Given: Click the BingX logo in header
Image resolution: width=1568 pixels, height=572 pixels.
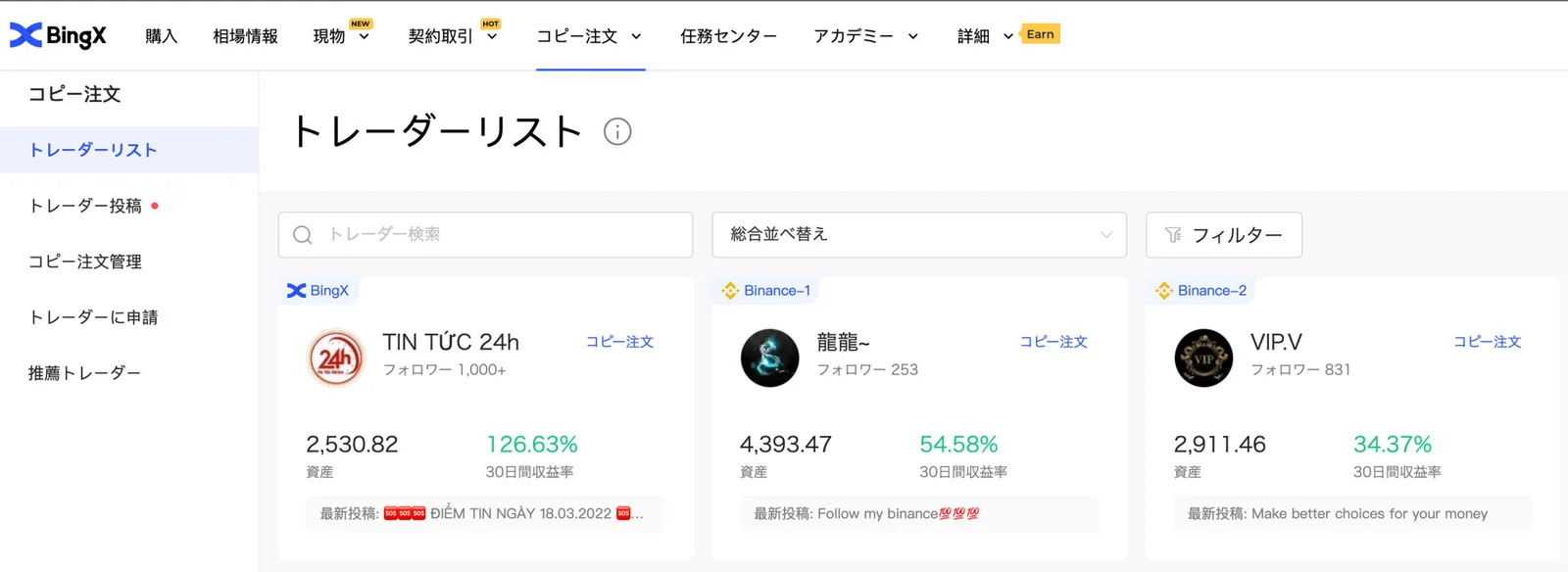Looking at the screenshot, I should click(x=58, y=35).
